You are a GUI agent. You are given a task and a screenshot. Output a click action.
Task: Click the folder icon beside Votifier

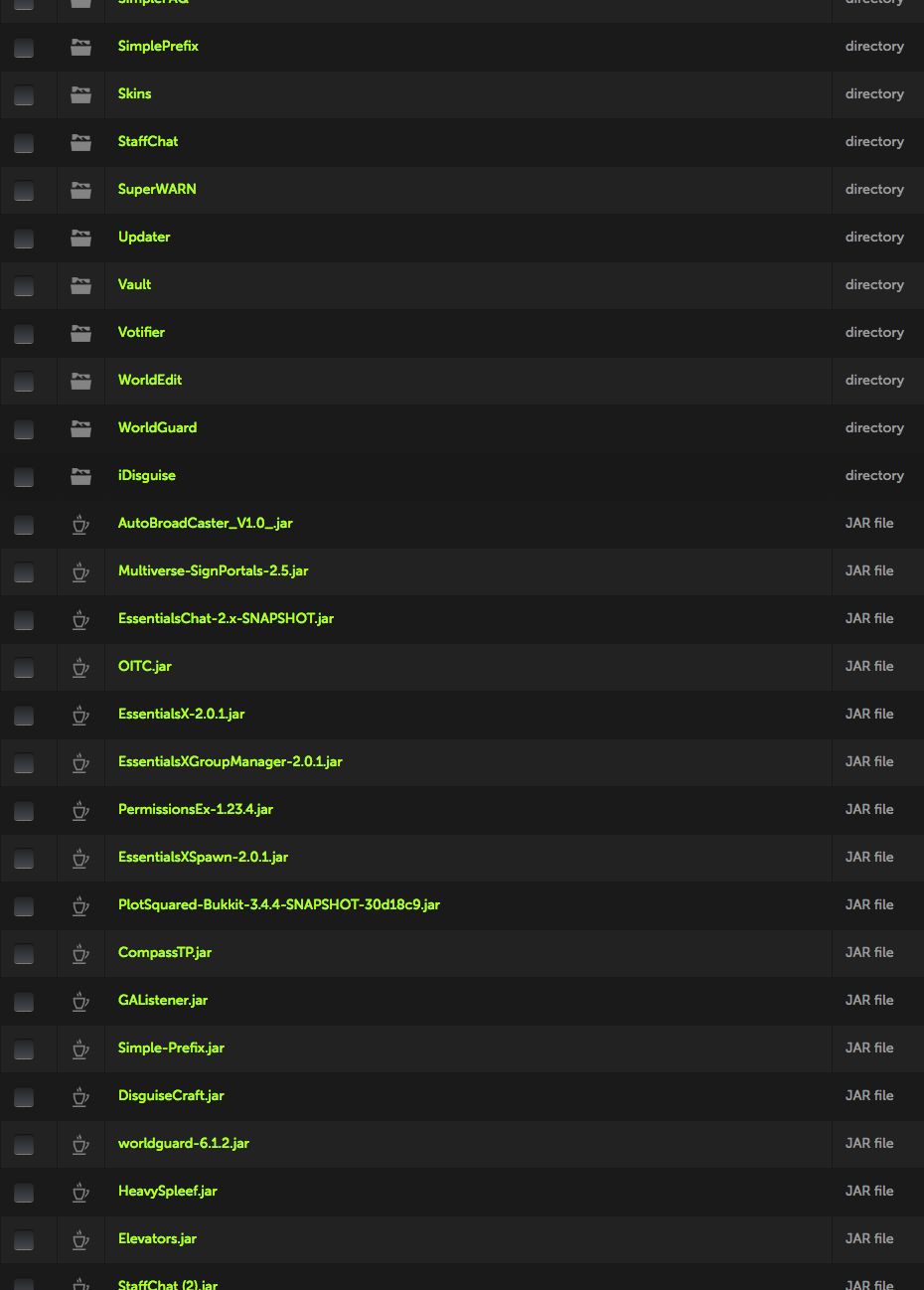coord(80,333)
